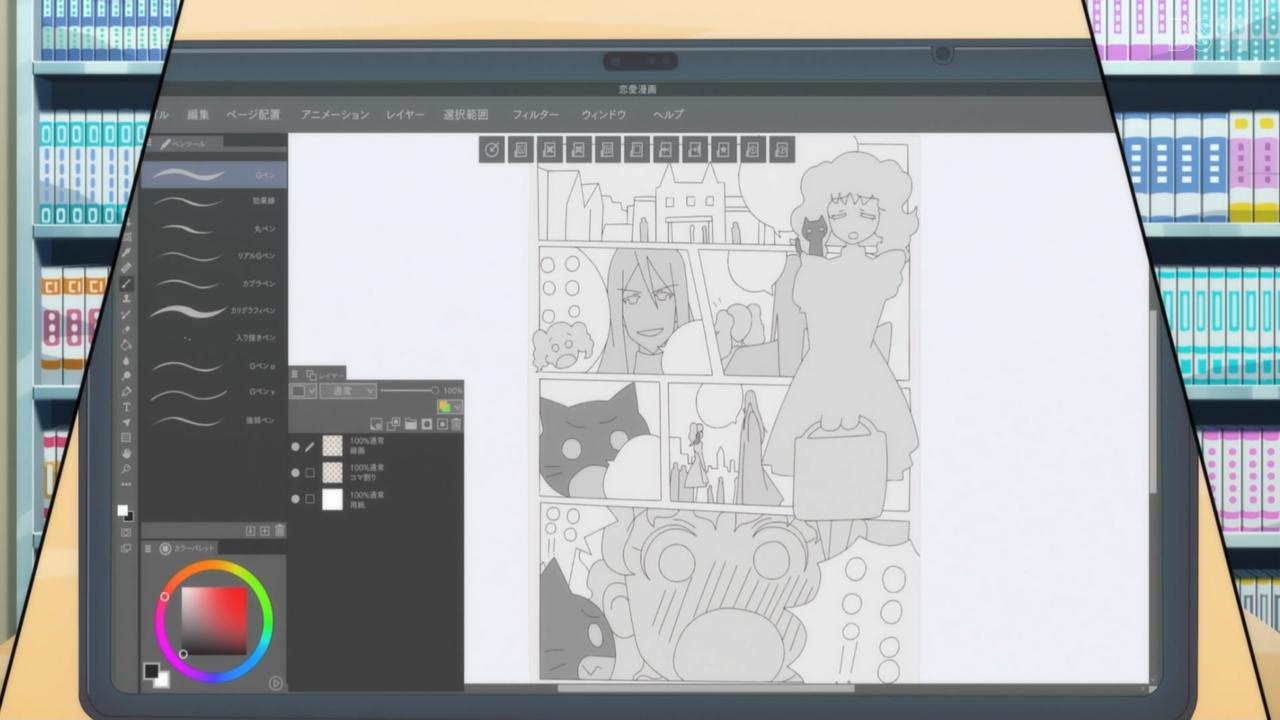
Task: Open the フィルター menu
Action: coord(535,115)
